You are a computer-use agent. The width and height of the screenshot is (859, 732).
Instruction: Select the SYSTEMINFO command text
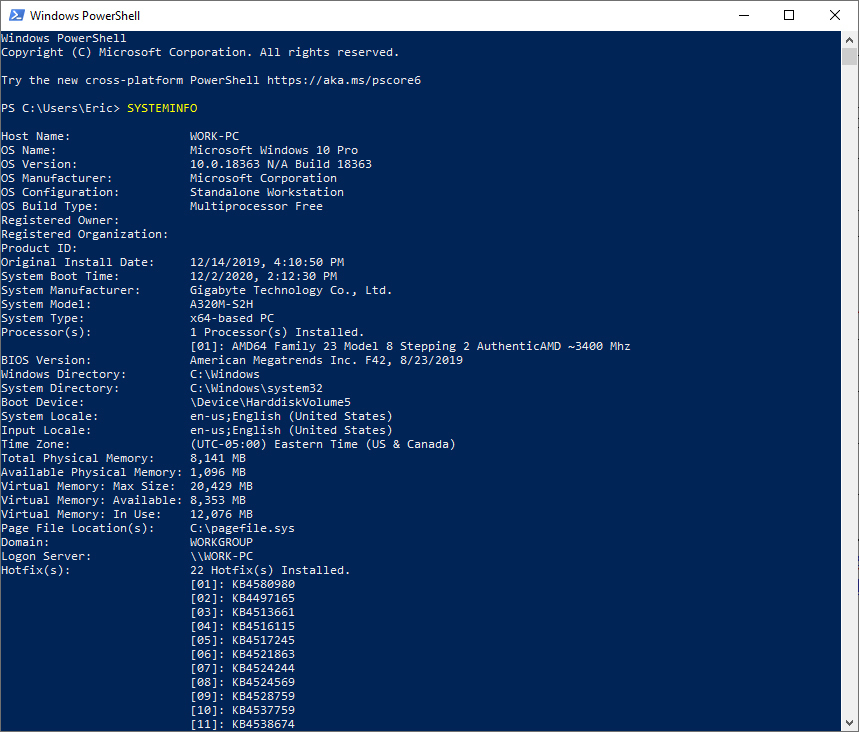pos(160,107)
